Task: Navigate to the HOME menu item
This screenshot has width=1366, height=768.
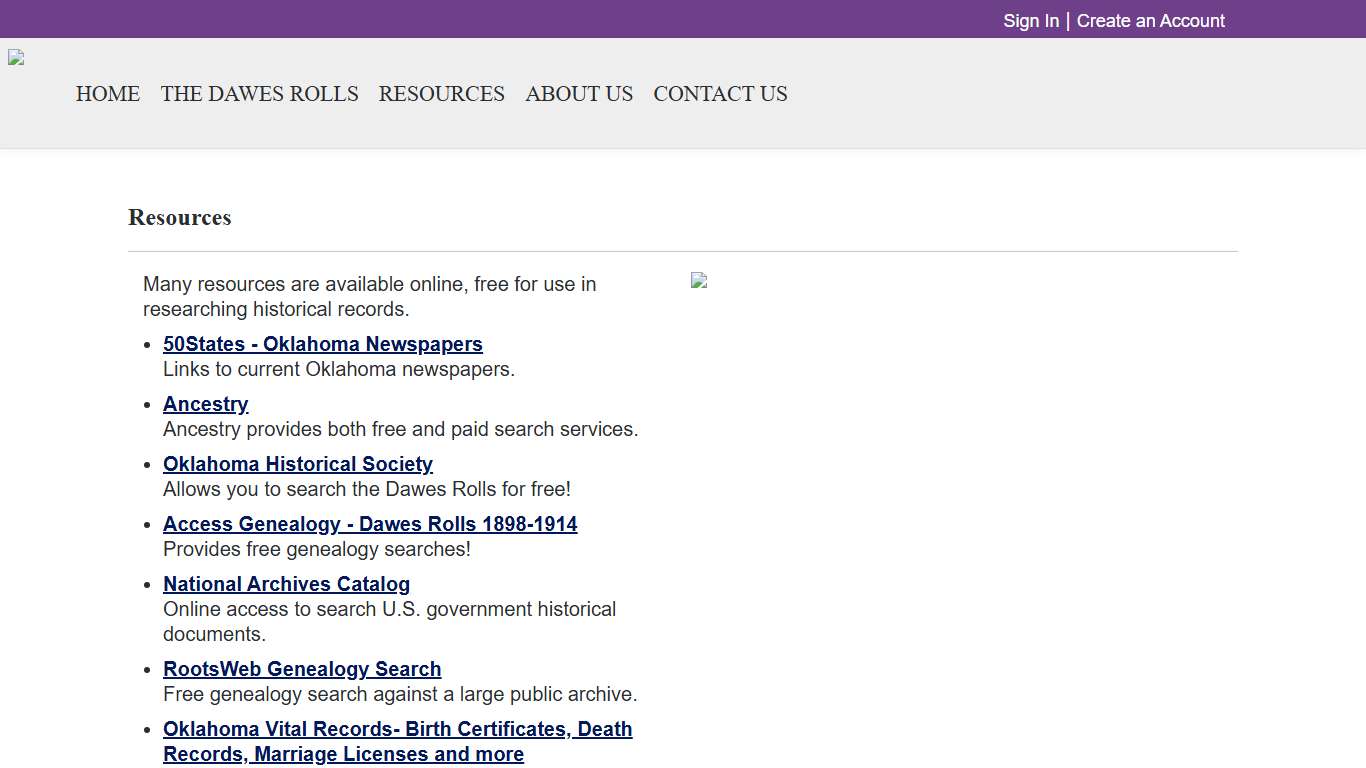Action: coord(107,94)
